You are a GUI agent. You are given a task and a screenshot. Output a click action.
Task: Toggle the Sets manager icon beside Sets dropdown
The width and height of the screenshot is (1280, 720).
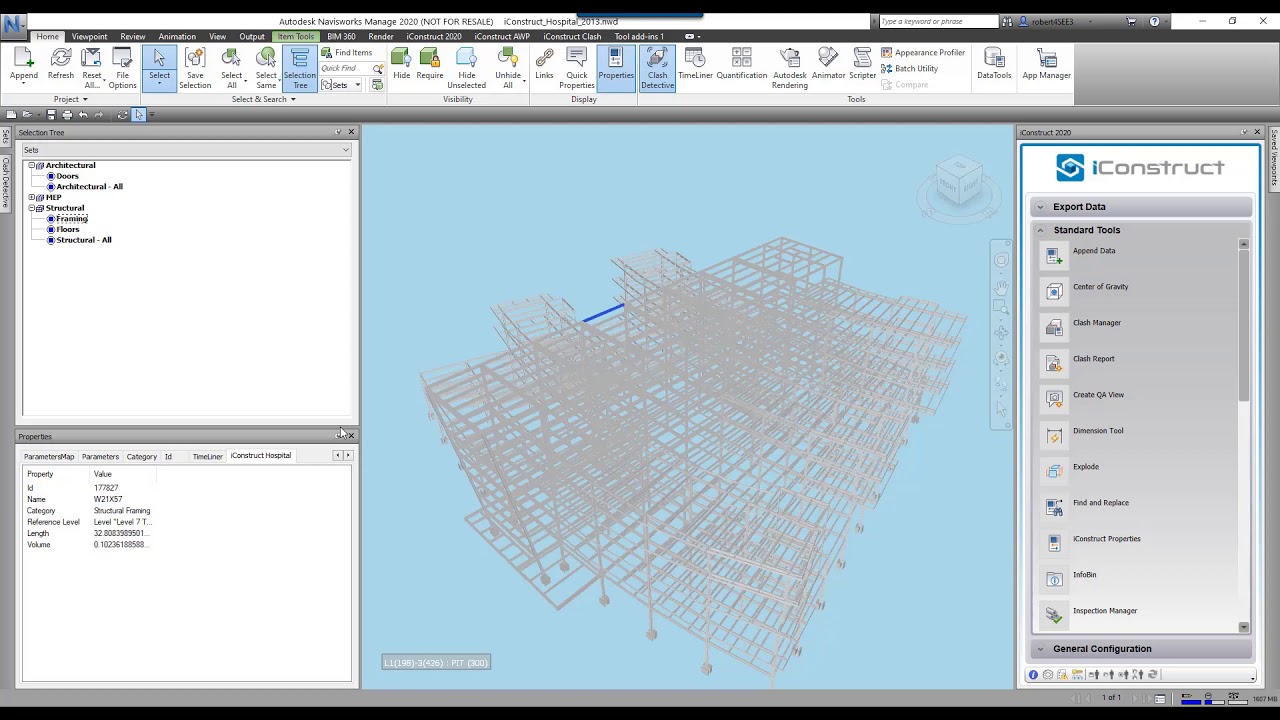point(377,85)
